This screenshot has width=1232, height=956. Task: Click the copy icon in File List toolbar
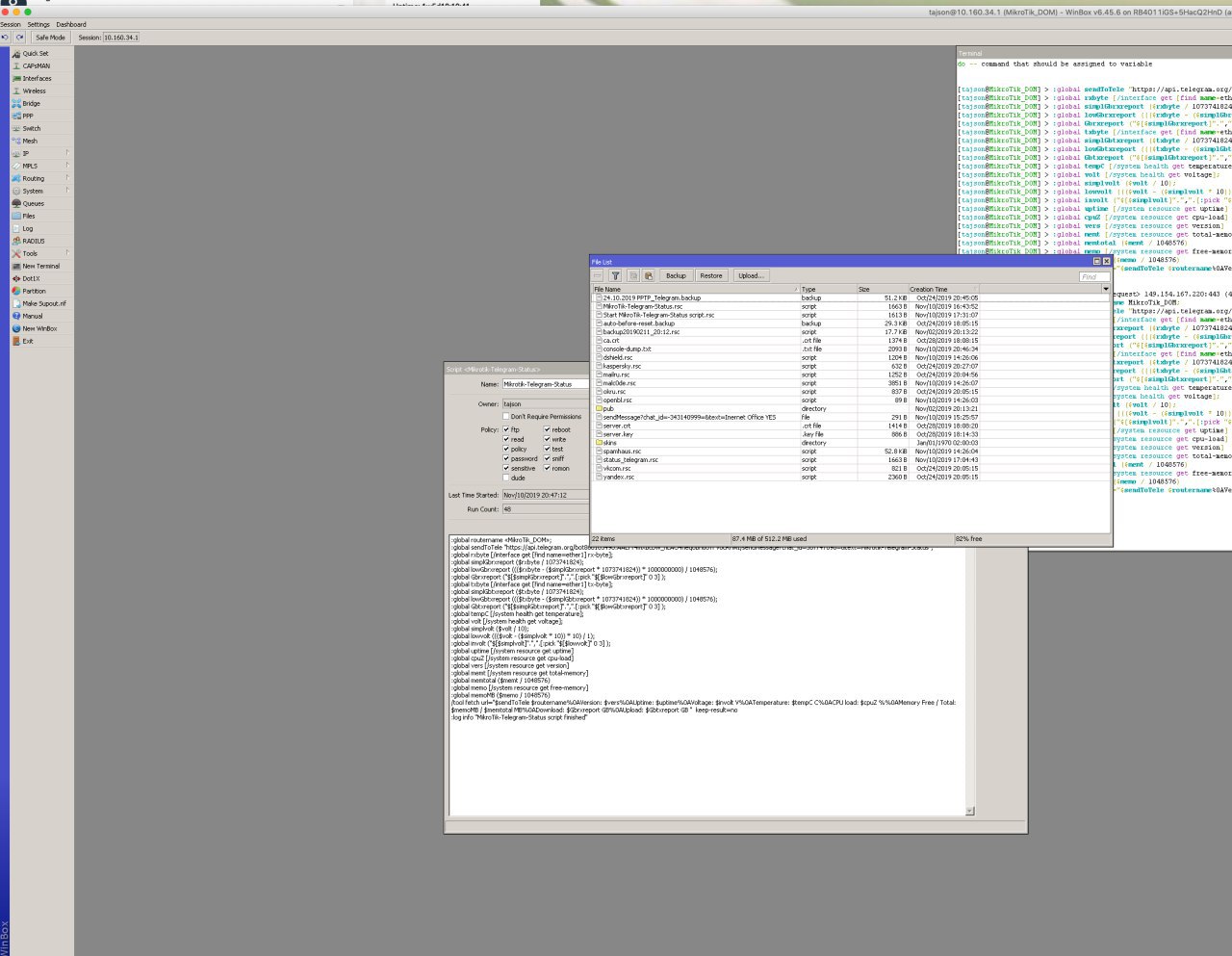click(632, 276)
